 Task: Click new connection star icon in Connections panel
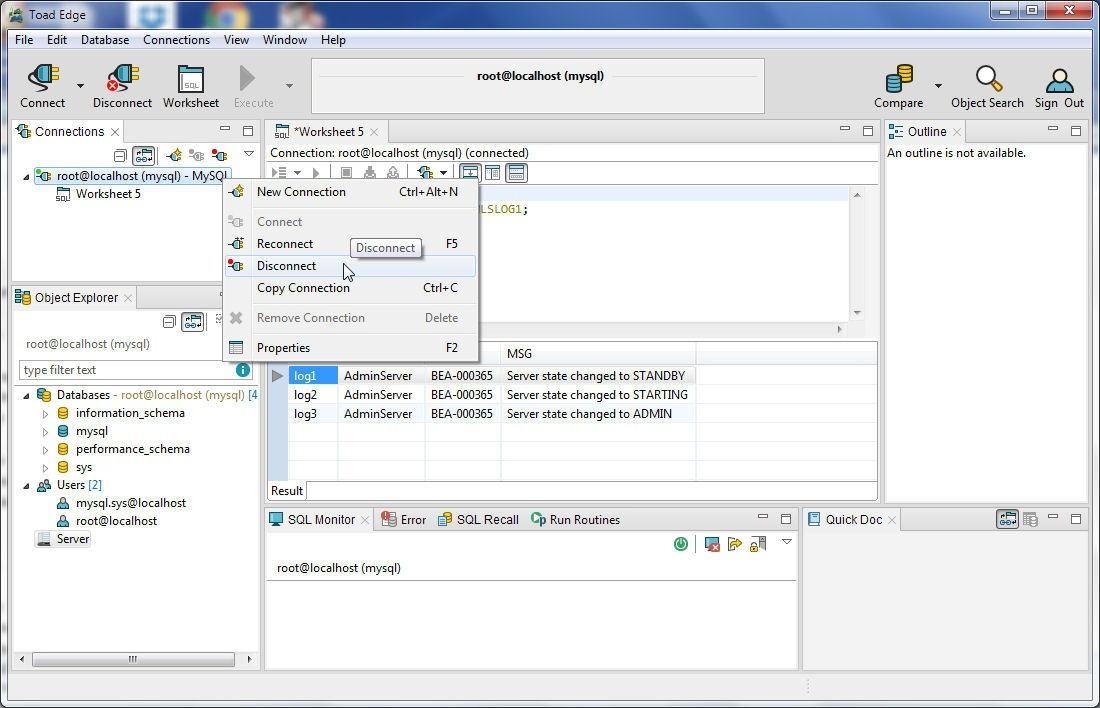[x=174, y=155]
